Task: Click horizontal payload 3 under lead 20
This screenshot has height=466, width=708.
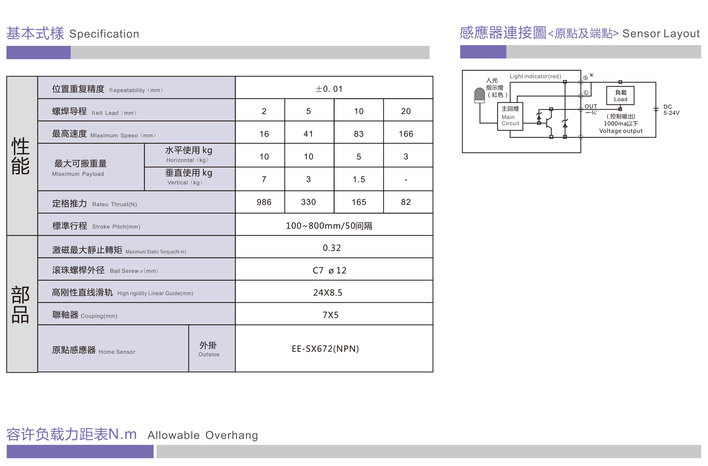Action: pyautogui.click(x=406, y=156)
